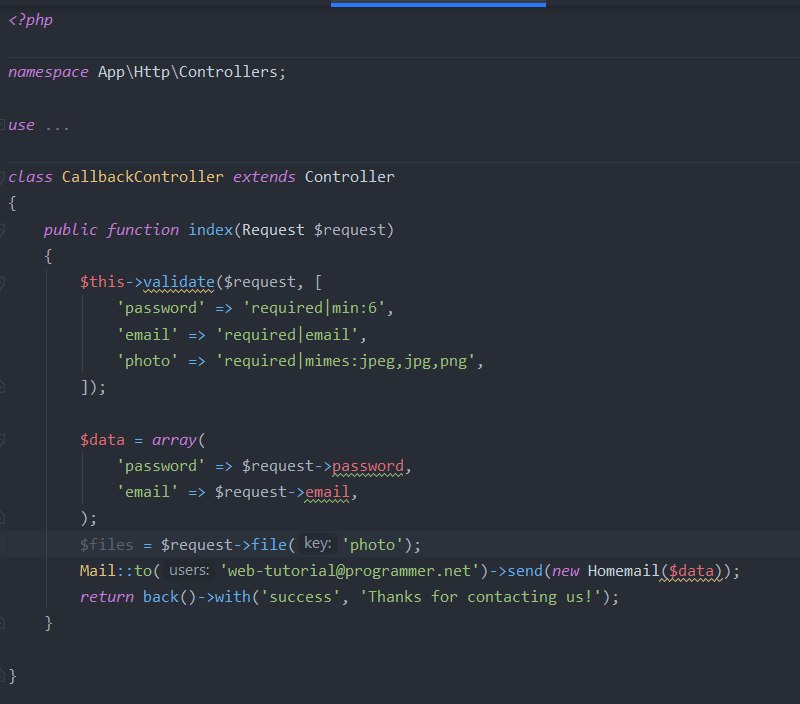Click the key: parameter hint
The height and width of the screenshot is (704, 800).
pos(318,544)
